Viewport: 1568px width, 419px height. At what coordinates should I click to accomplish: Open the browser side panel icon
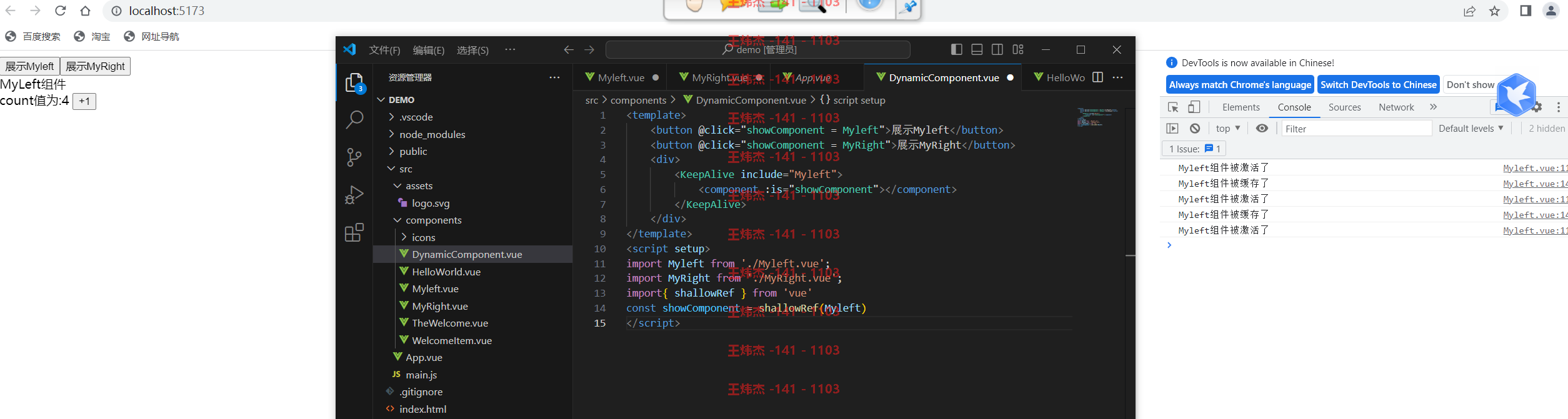pos(1526,11)
